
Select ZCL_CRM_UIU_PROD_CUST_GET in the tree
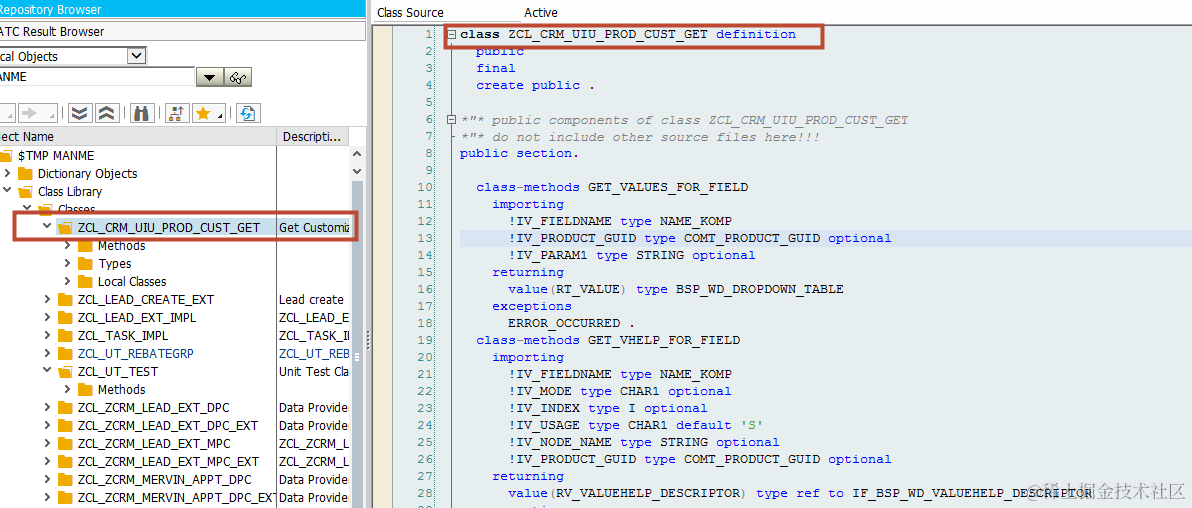pos(169,227)
